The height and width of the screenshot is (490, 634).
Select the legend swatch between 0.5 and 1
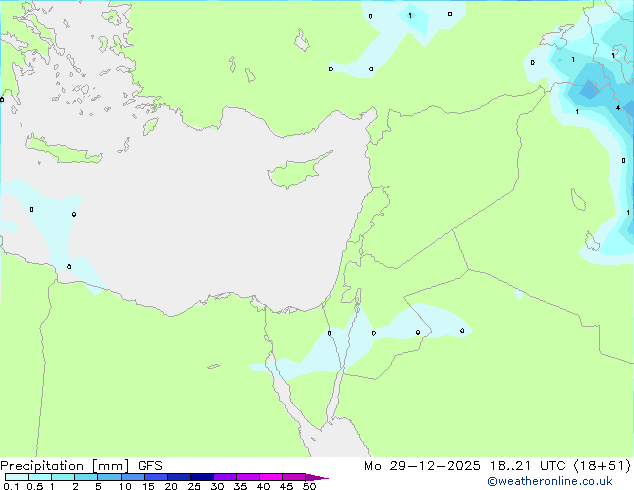point(40,477)
